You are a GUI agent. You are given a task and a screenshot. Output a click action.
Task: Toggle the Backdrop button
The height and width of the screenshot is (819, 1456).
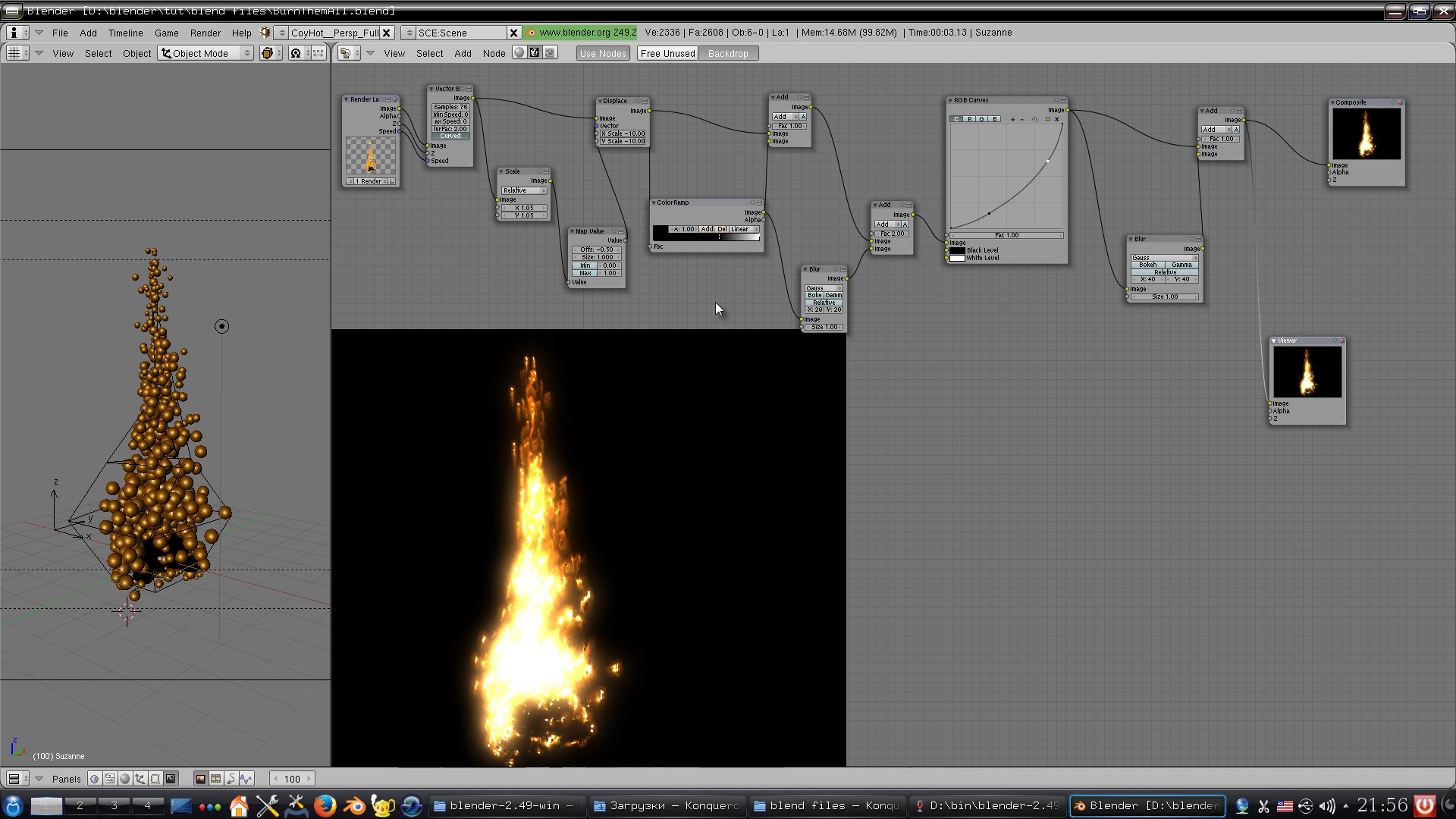[x=727, y=53]
